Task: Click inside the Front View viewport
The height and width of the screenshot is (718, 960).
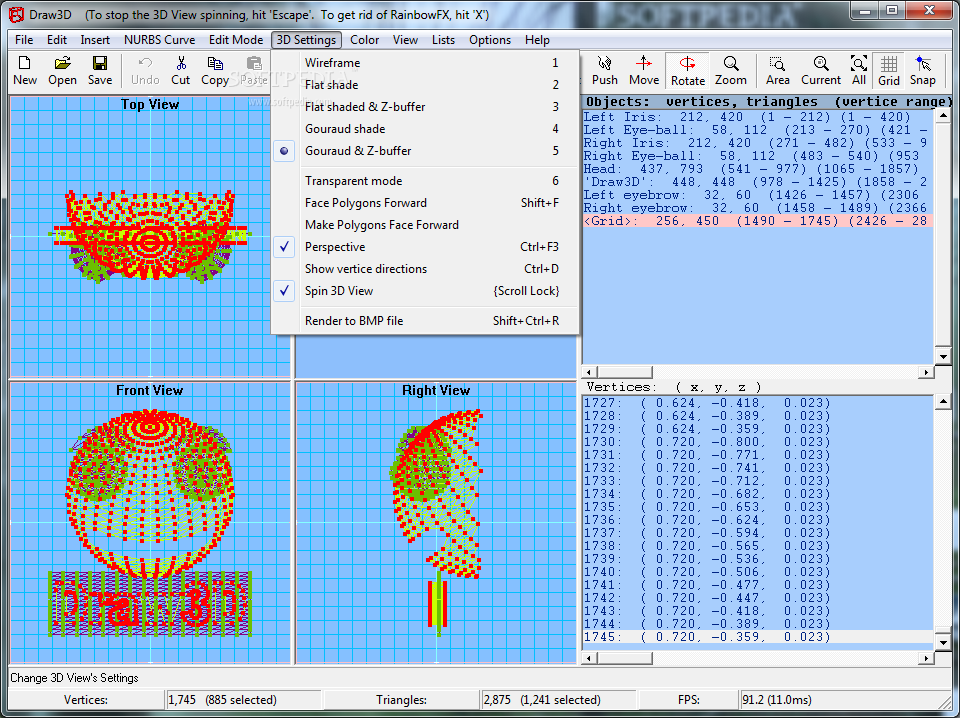Action: pyautogui.click(x=150, y=523)
